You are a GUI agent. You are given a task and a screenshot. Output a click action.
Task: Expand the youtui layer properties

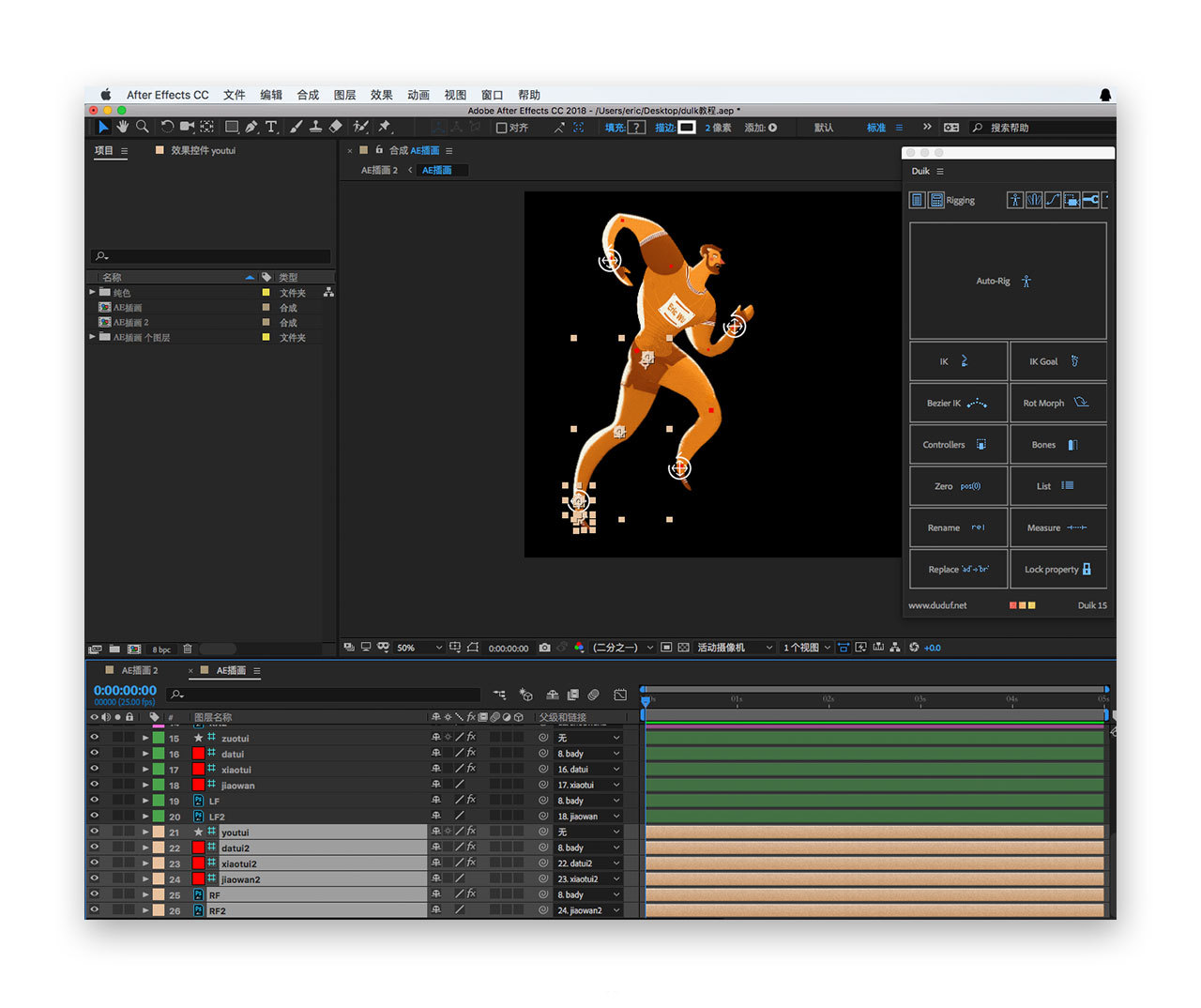coord(145,832)
